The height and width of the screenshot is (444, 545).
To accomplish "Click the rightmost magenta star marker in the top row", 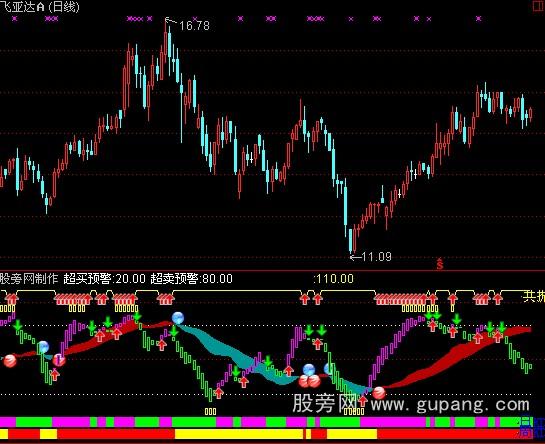I will point(479,18).
